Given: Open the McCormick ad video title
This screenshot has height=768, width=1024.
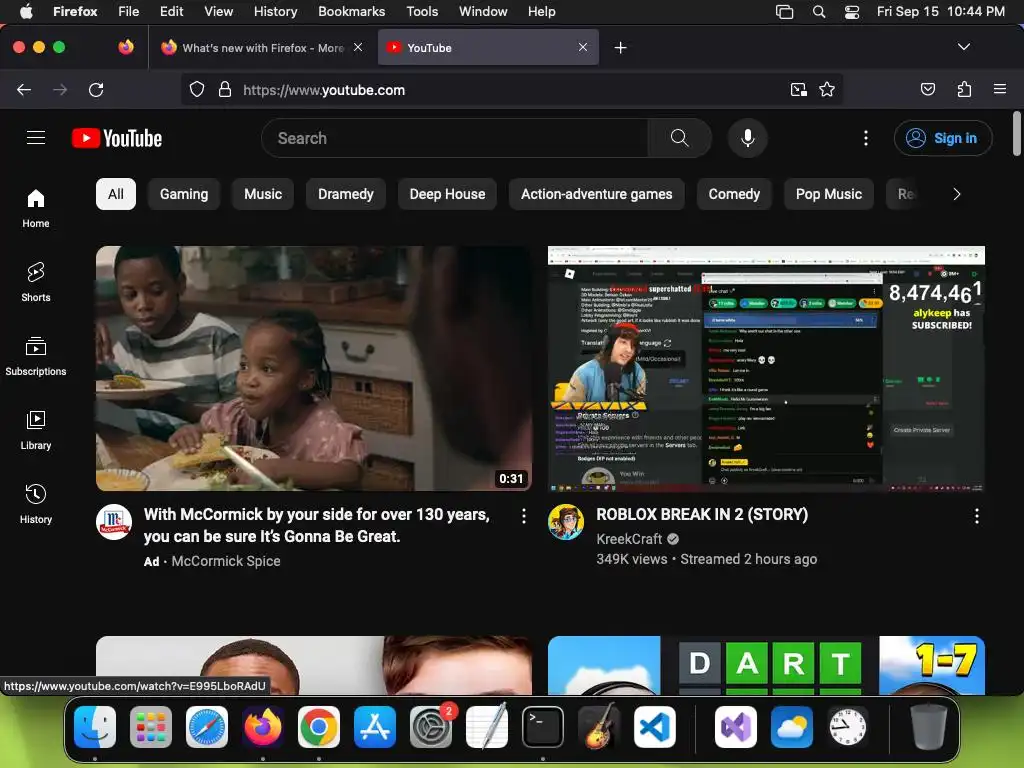Looking at the screenshot, I should tap(317, 525).
